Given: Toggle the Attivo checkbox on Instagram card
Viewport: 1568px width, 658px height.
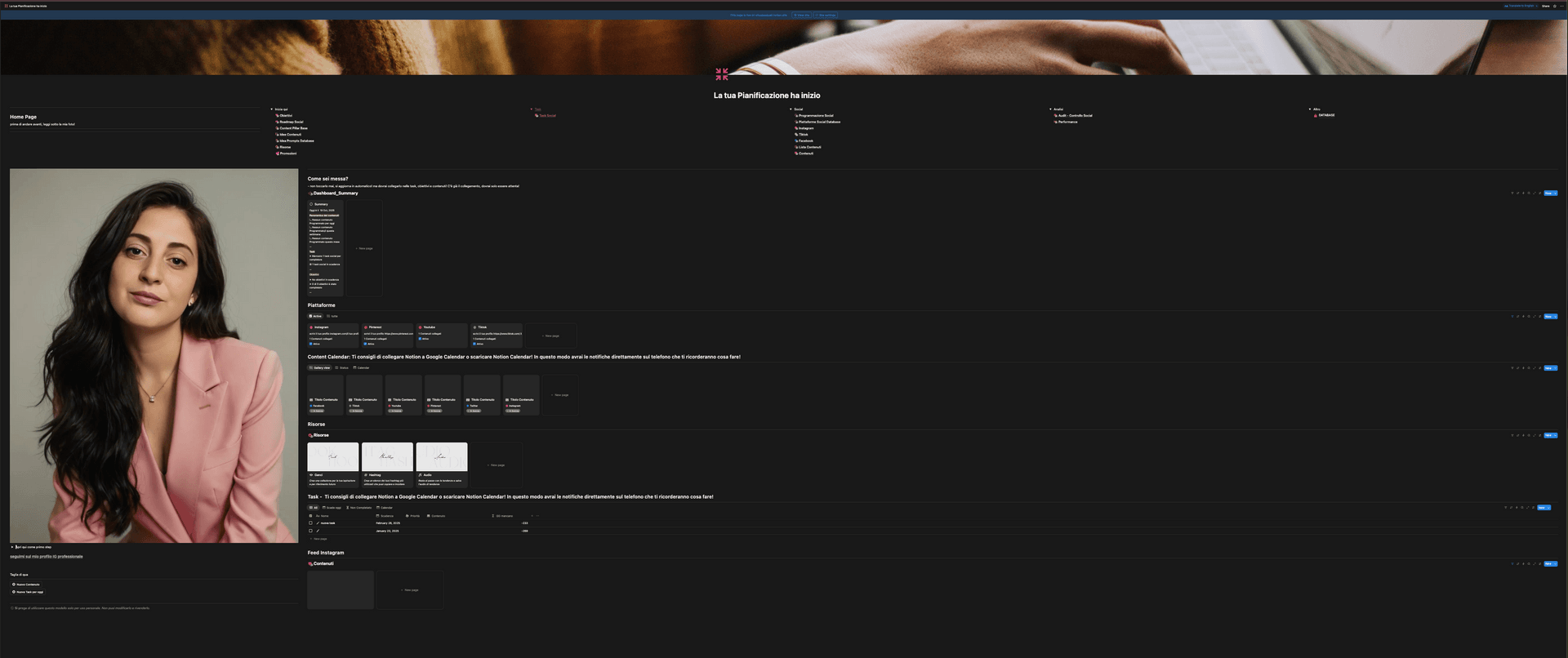Looking at the screenshot, I should pos(311,344).
